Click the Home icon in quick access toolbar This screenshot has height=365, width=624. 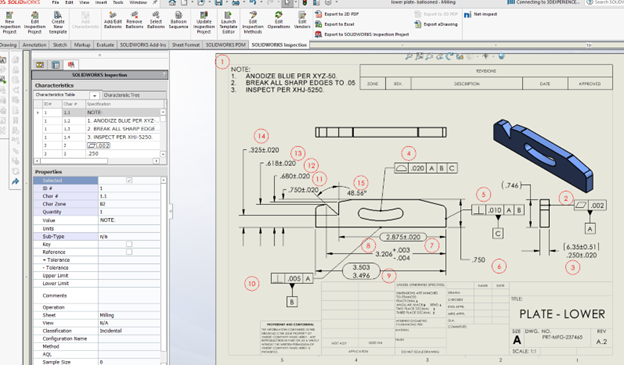[x=172, y=2]
